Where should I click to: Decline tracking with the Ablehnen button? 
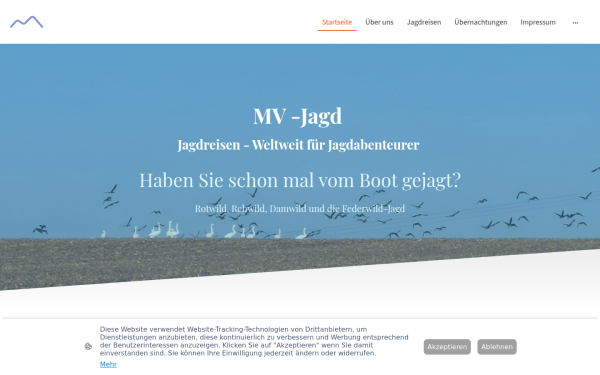click(497, 347)
